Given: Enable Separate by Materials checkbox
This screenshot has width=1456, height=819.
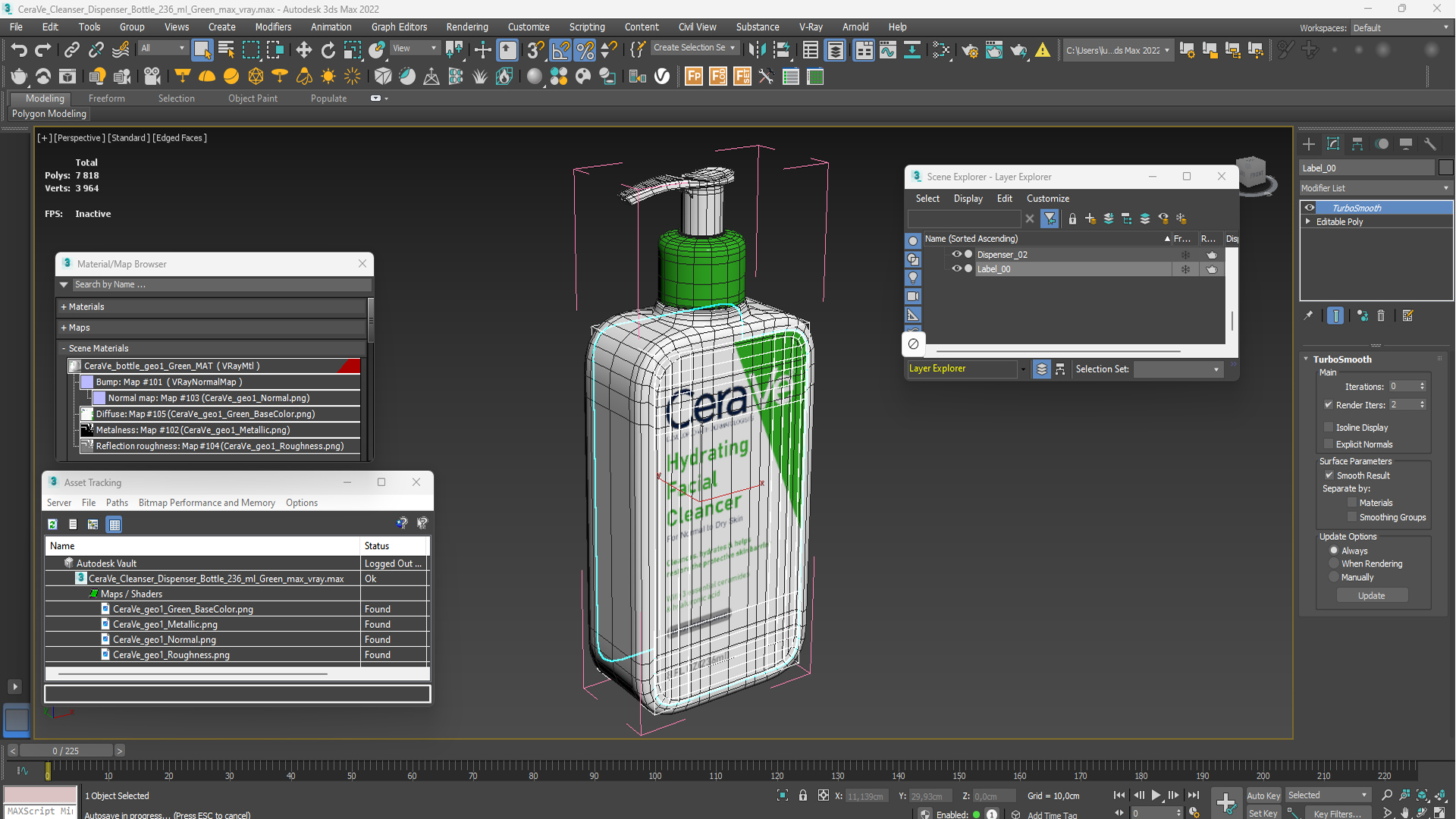Looking at the screenshot, I should pos(1352,503).
